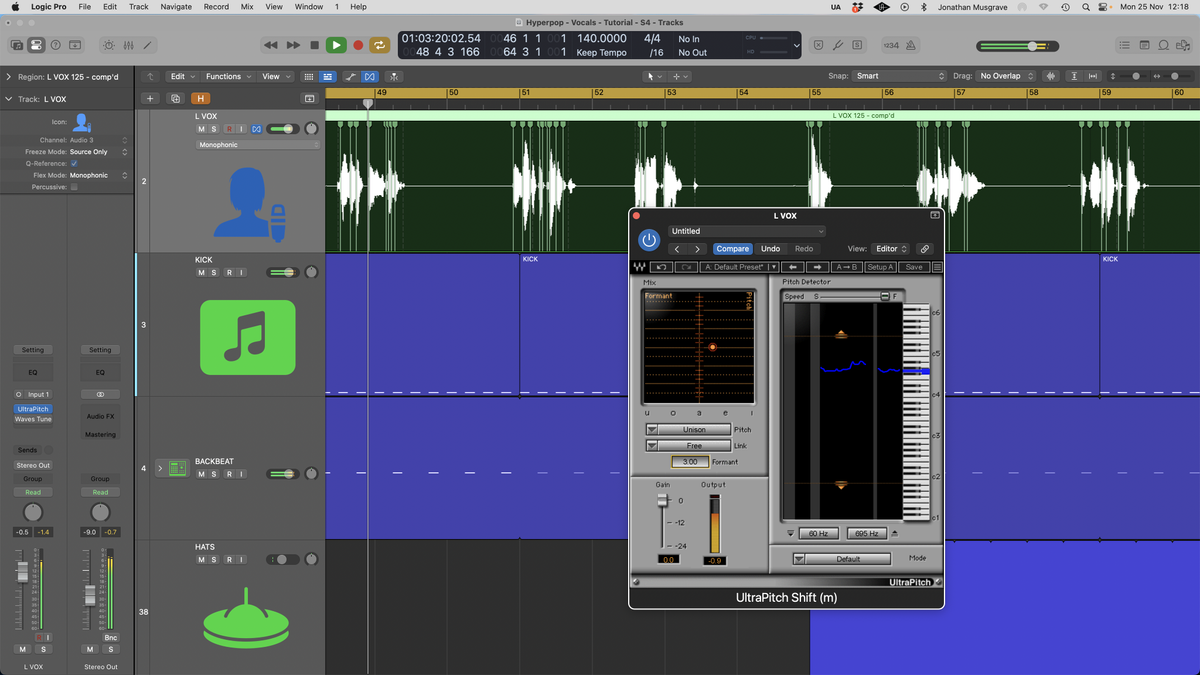Click the Waves Save button
Screen dimensions: 1200x675
tap(914, 267)
